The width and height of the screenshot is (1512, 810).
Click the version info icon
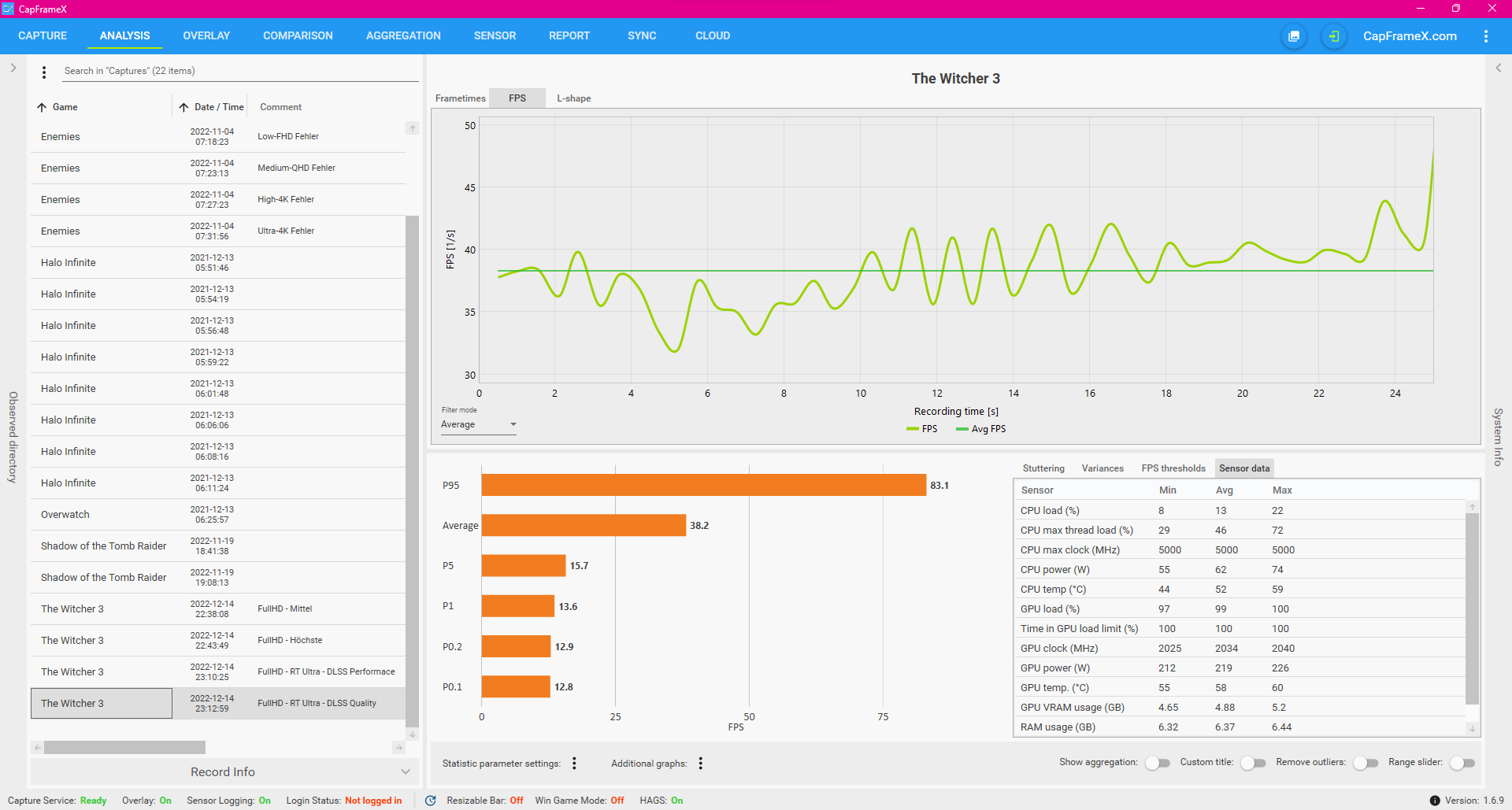coord(1435,801)
